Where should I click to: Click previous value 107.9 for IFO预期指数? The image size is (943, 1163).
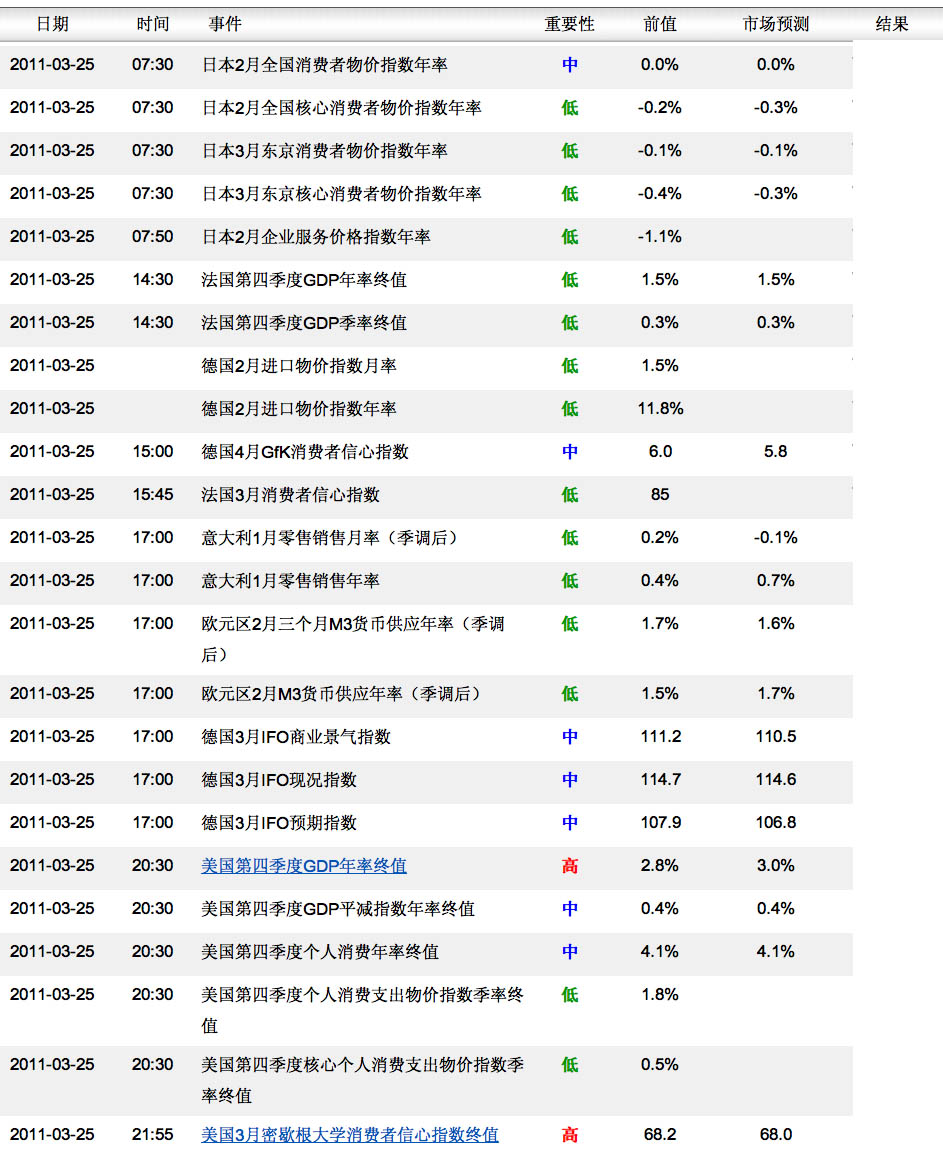coord(660,823)
